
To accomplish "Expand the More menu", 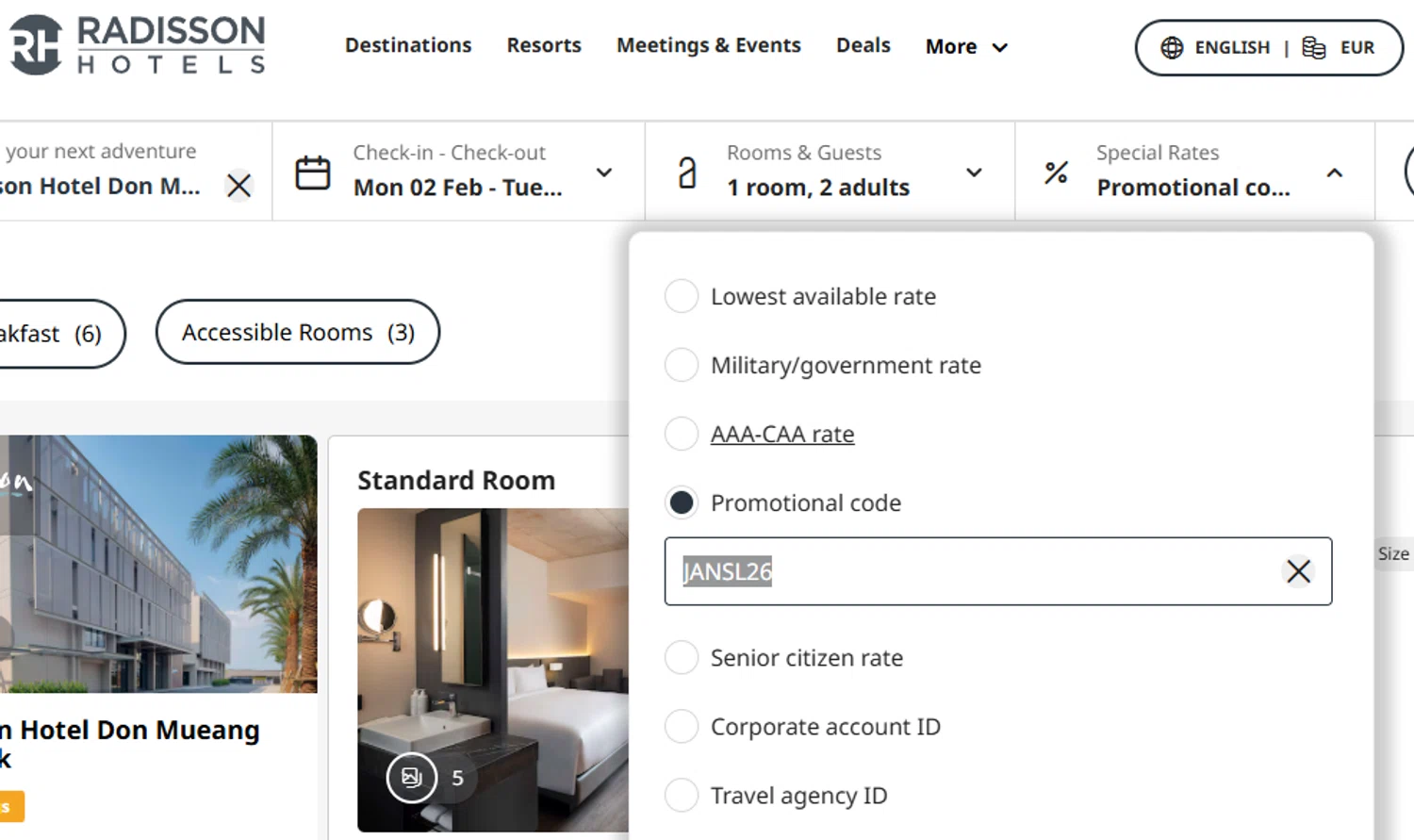I will click(966, 46).
